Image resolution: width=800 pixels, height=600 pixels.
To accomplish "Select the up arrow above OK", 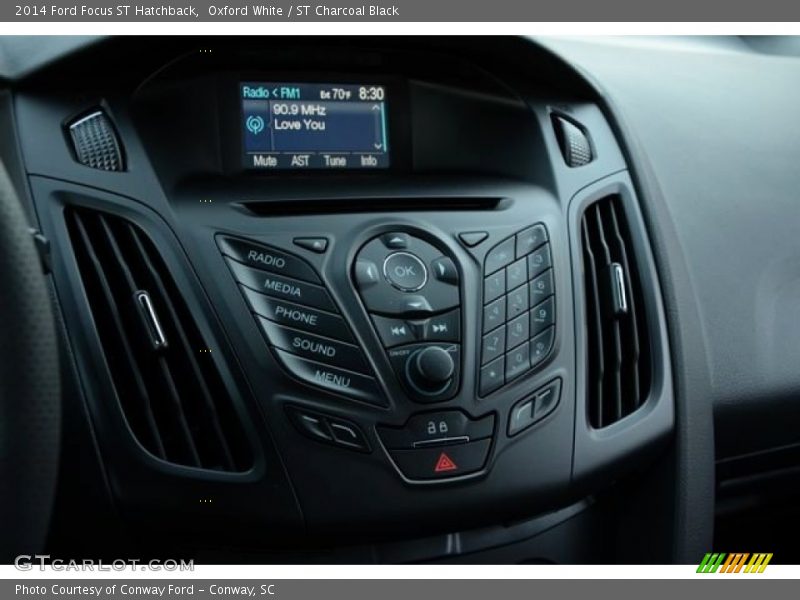I will pyautogui.click(x=395, y=241).
